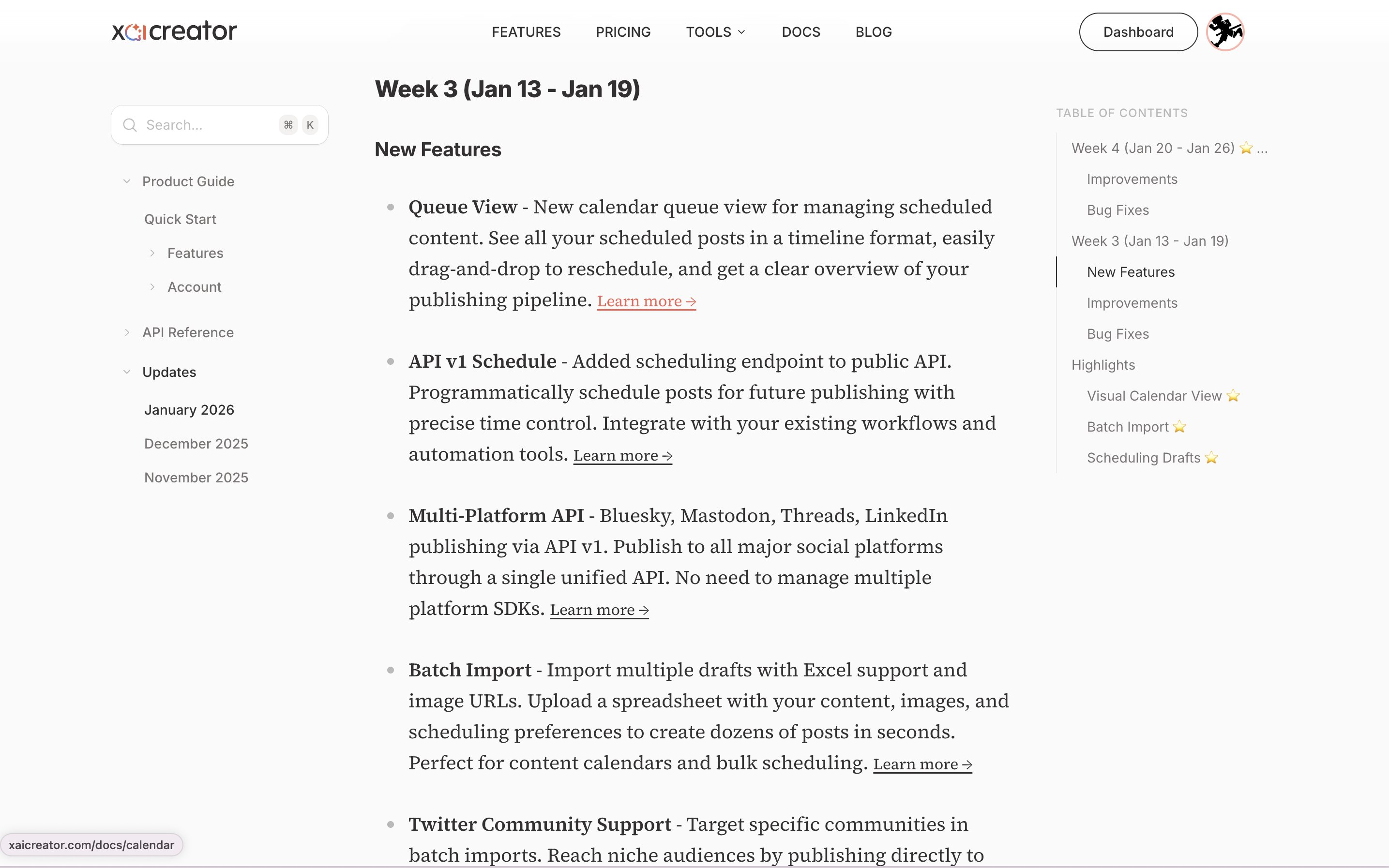1389x868 pixels.
Task: Click the search magnifier icon
Action: tap(130, 125)
